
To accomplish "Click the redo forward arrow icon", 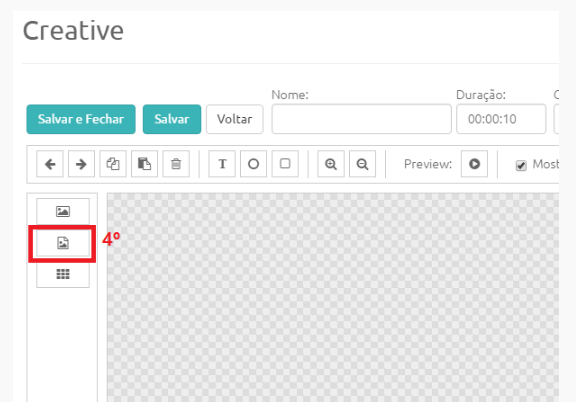I will (x=81, y=164).
